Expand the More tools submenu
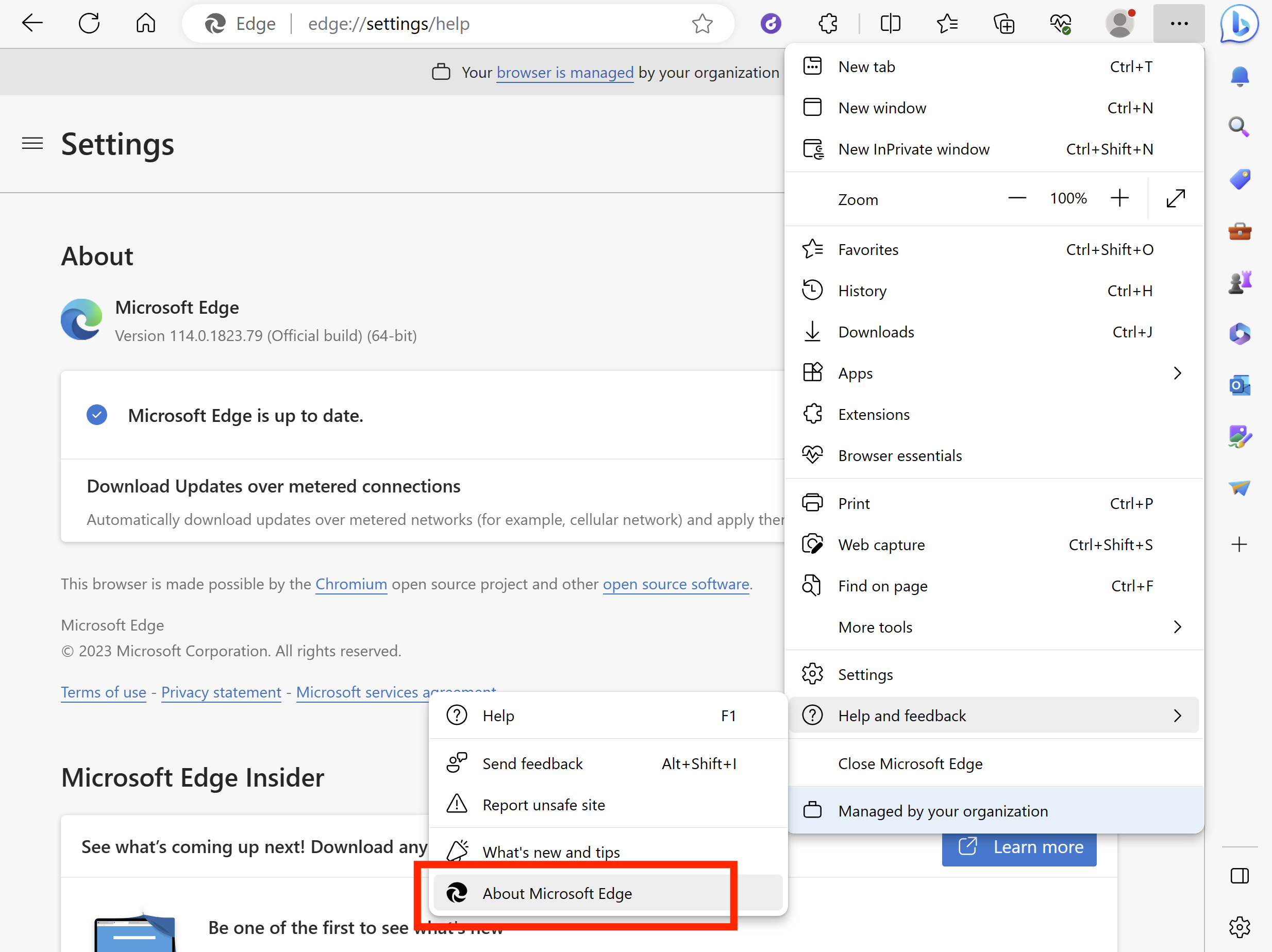The image size is (1272, 952). coord(994,626)
